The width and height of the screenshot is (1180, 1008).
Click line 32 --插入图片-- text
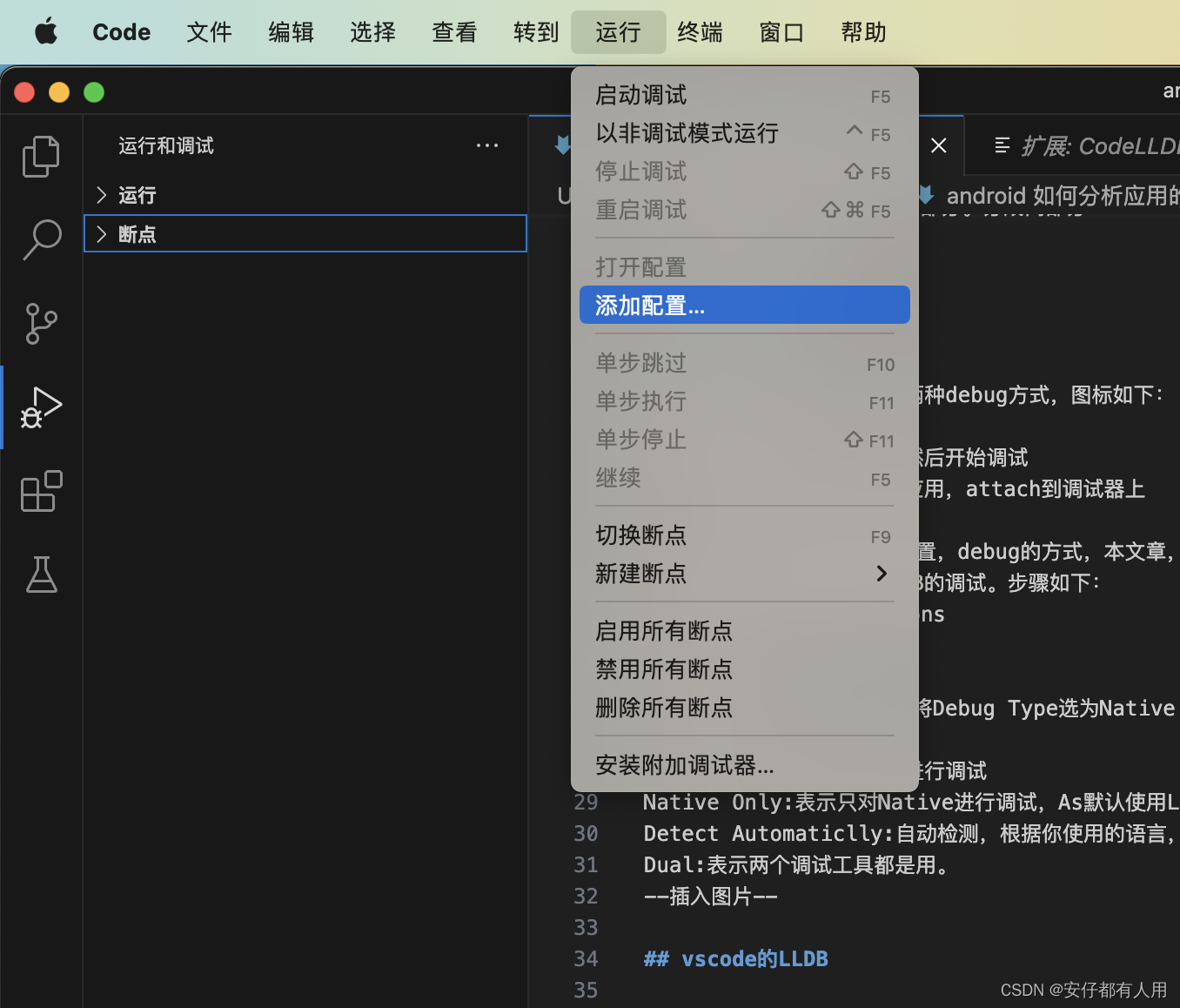pos(711,897)
